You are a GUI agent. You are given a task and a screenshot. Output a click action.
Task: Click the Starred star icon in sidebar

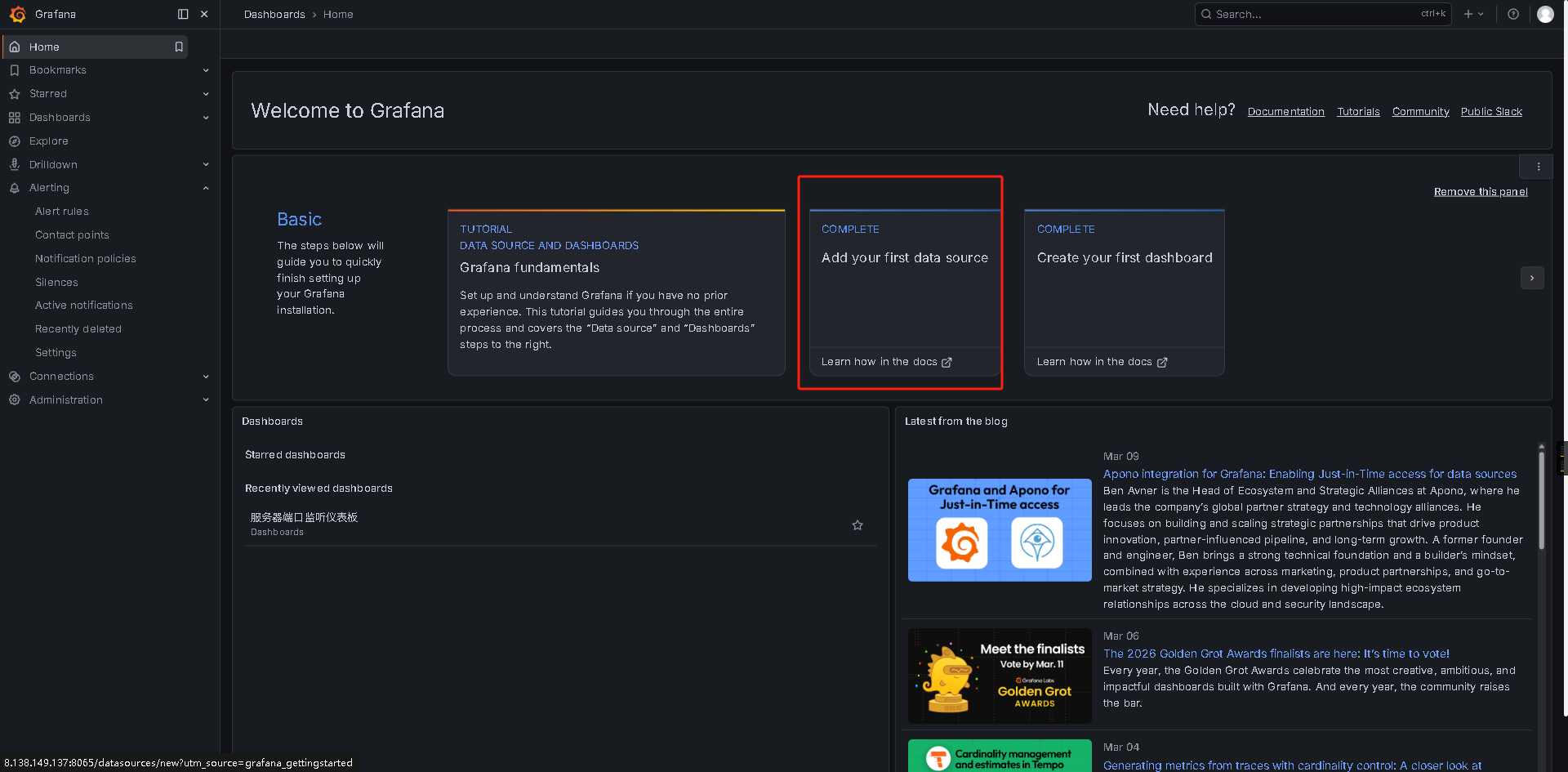pos(15,94)
